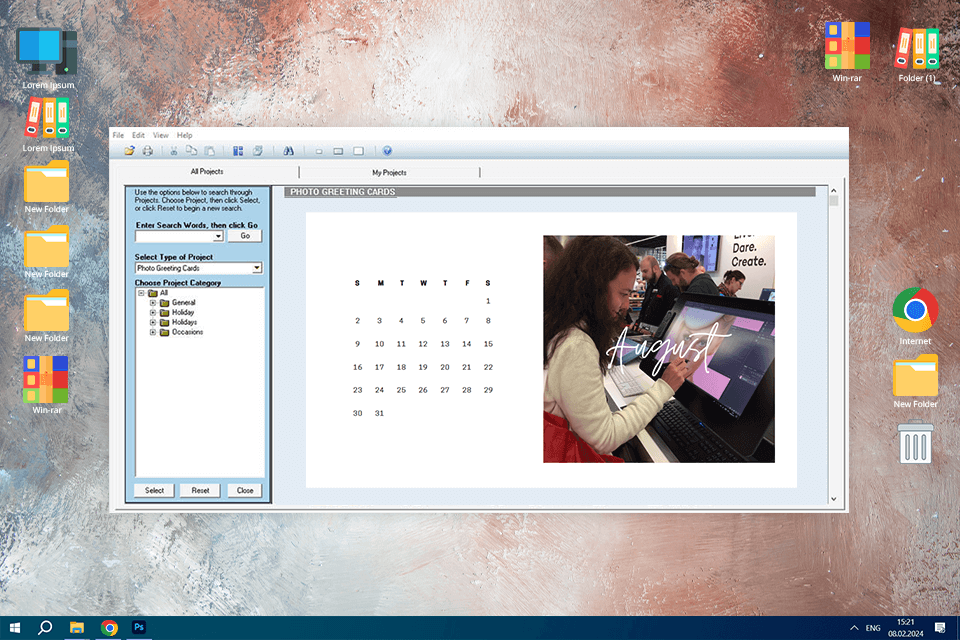Click the Lorem ipsum binders desktop icon
Image resolution: width=960 pixels, height=640 pixels.
pyautogui.click(x=48, y=125)
